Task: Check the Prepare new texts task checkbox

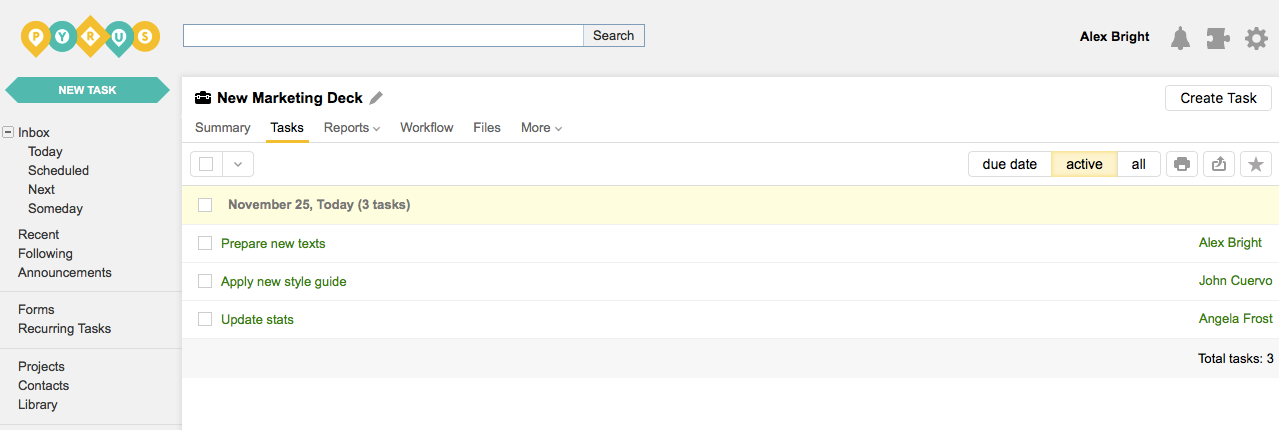Action: coord(205,243)
